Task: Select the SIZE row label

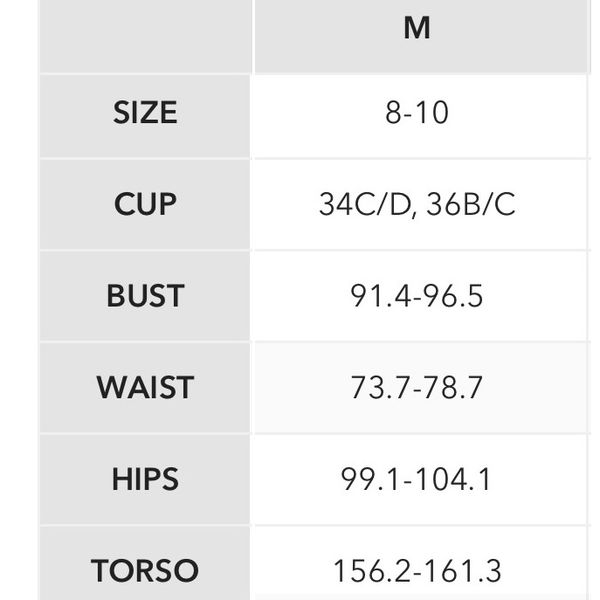Action: coord(145,113)
